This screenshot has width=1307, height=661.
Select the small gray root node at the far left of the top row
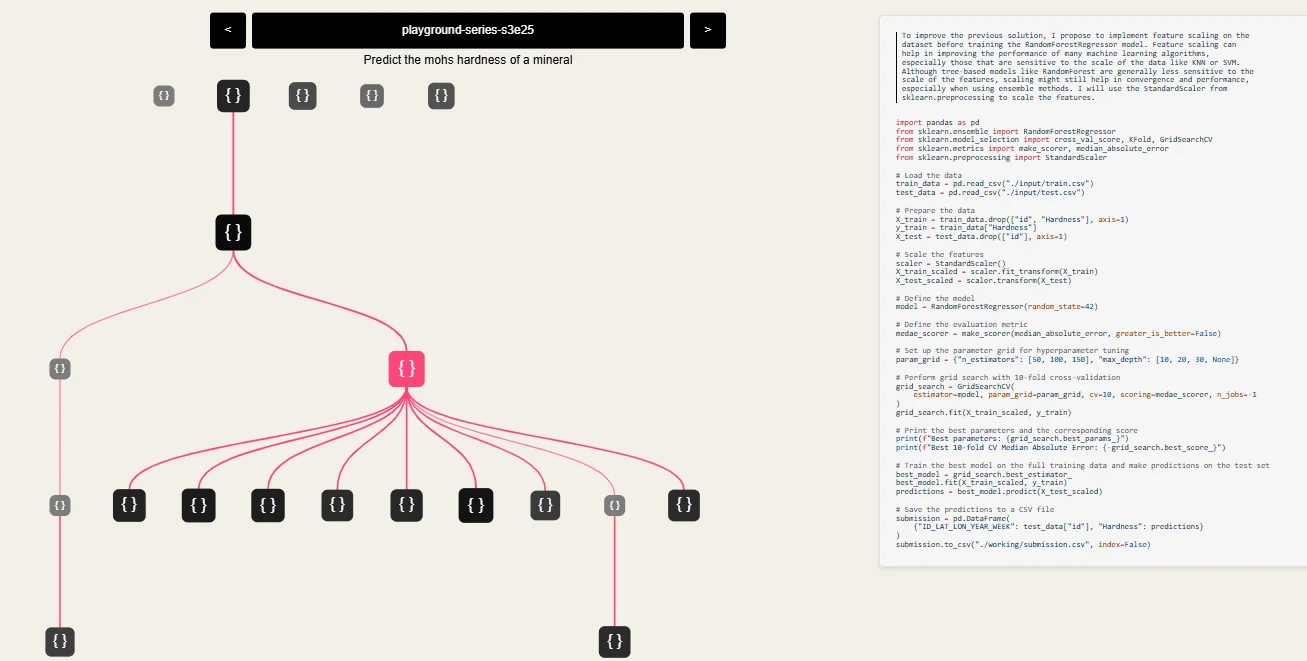164,96
